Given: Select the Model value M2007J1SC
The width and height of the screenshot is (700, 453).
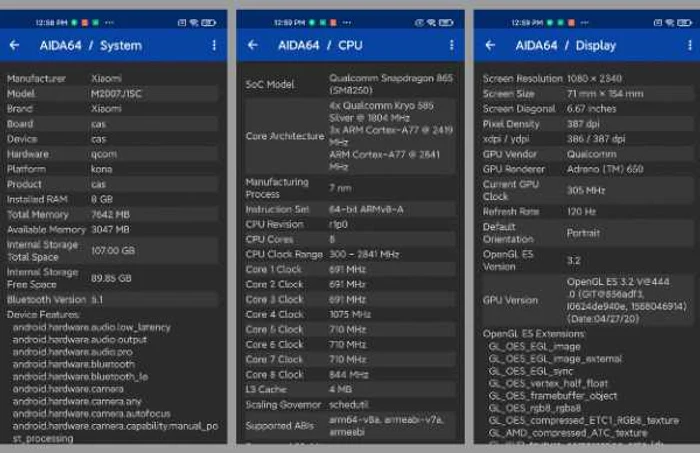Looking at the screenshot, I should [x=116, y=94].
